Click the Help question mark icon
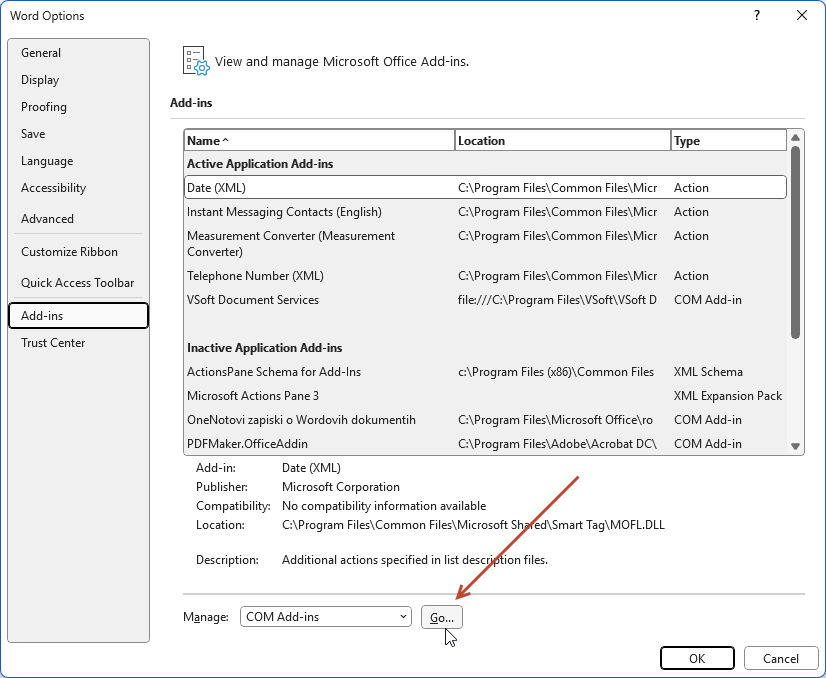This screenshot has width=826, height=678. 757,15
